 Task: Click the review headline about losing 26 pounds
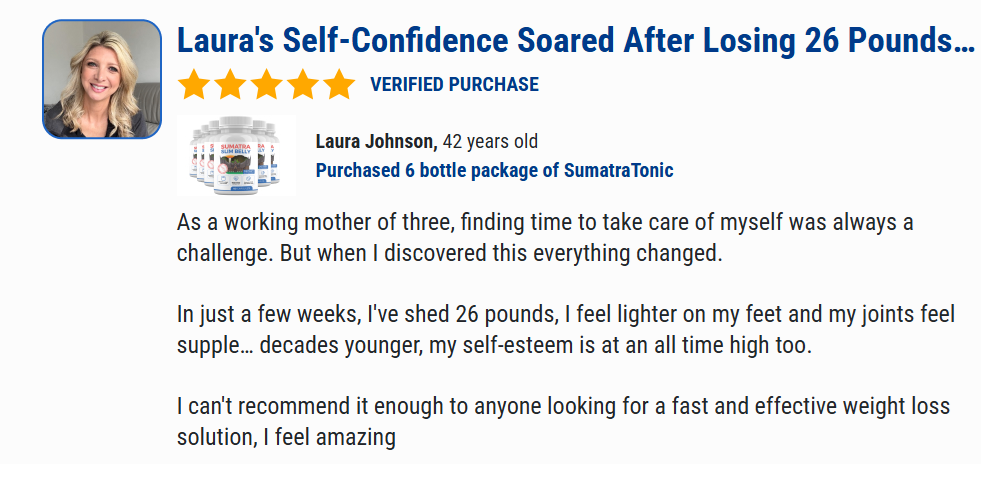point(576,41)
